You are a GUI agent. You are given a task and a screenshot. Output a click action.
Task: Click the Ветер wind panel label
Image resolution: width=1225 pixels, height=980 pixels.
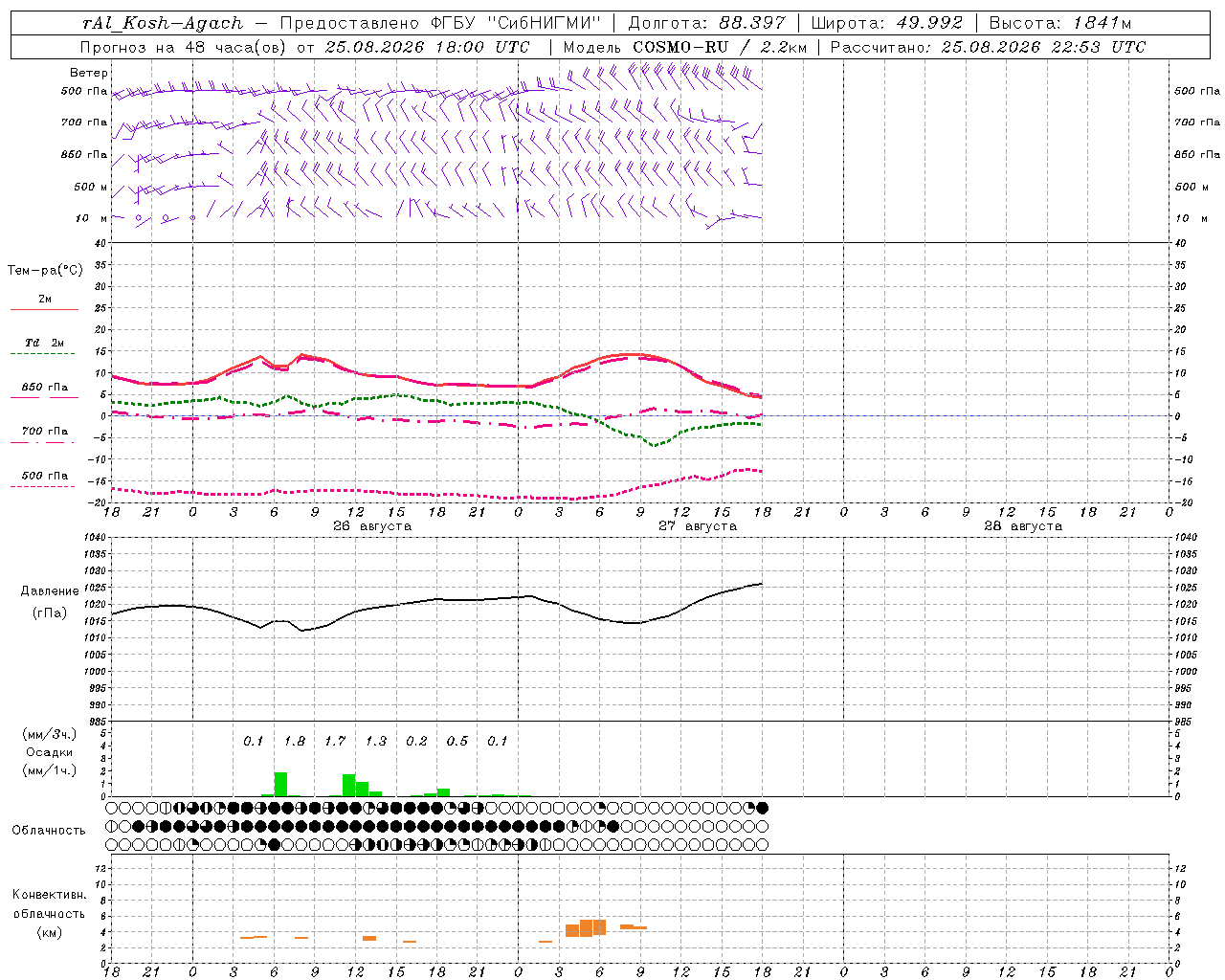click(89, 73)
